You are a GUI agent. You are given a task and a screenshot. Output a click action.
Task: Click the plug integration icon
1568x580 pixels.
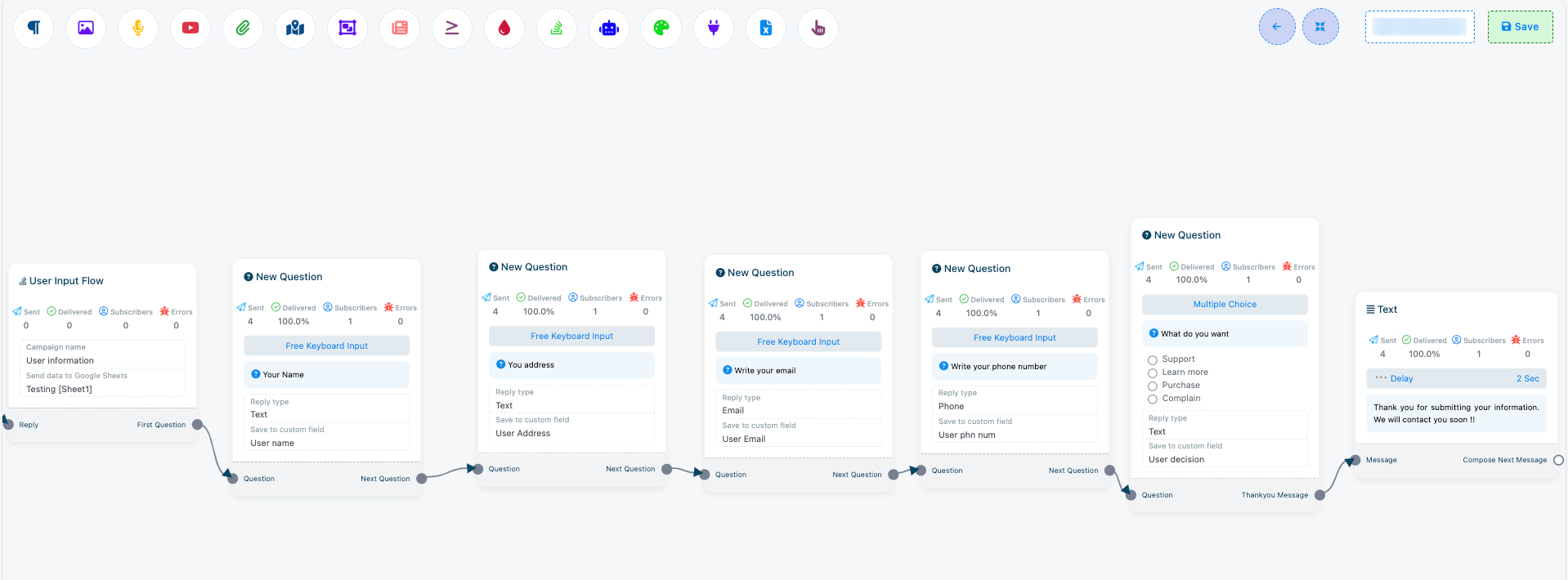[714, 28]
